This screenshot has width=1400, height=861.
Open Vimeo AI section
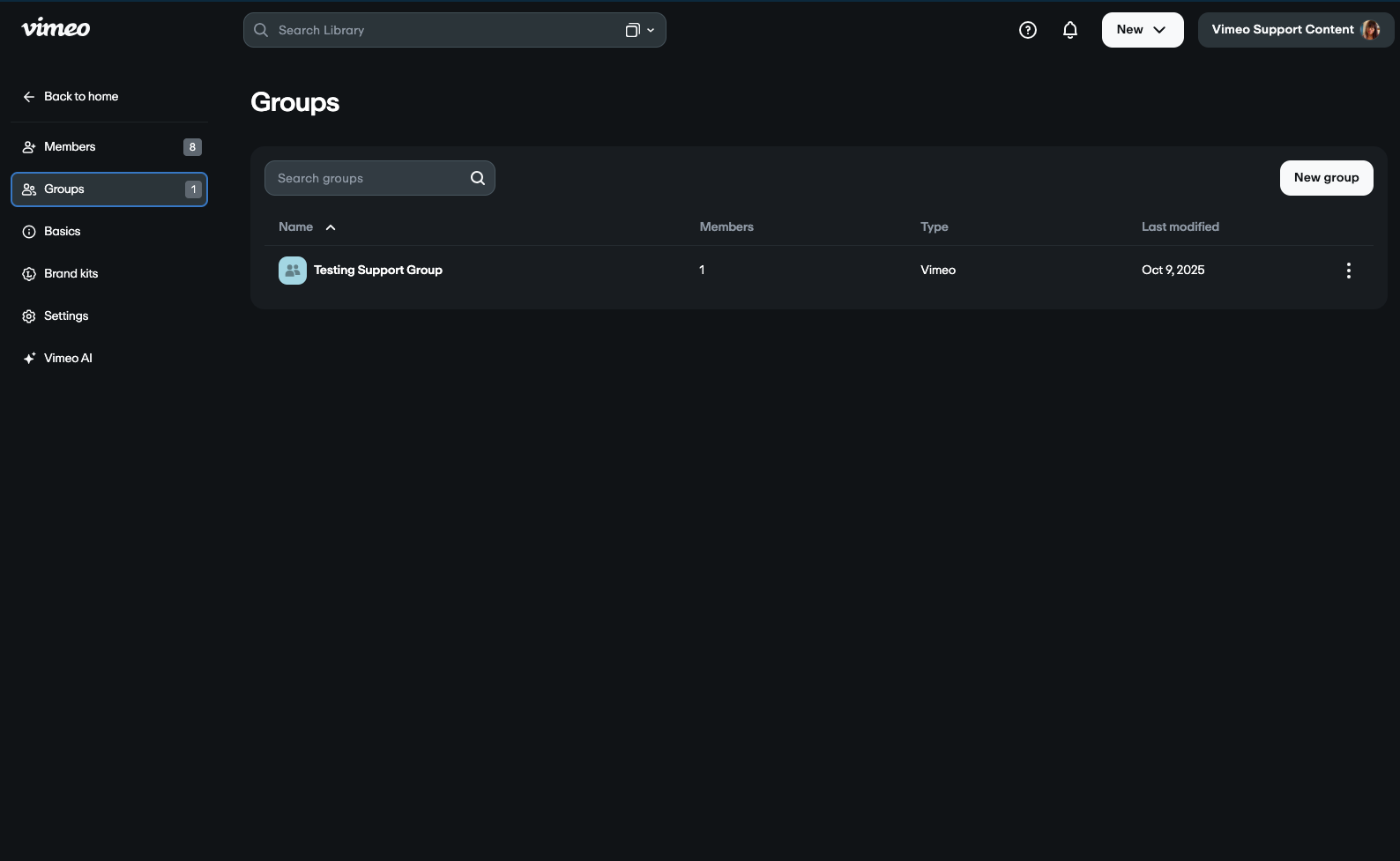point(68,359)
